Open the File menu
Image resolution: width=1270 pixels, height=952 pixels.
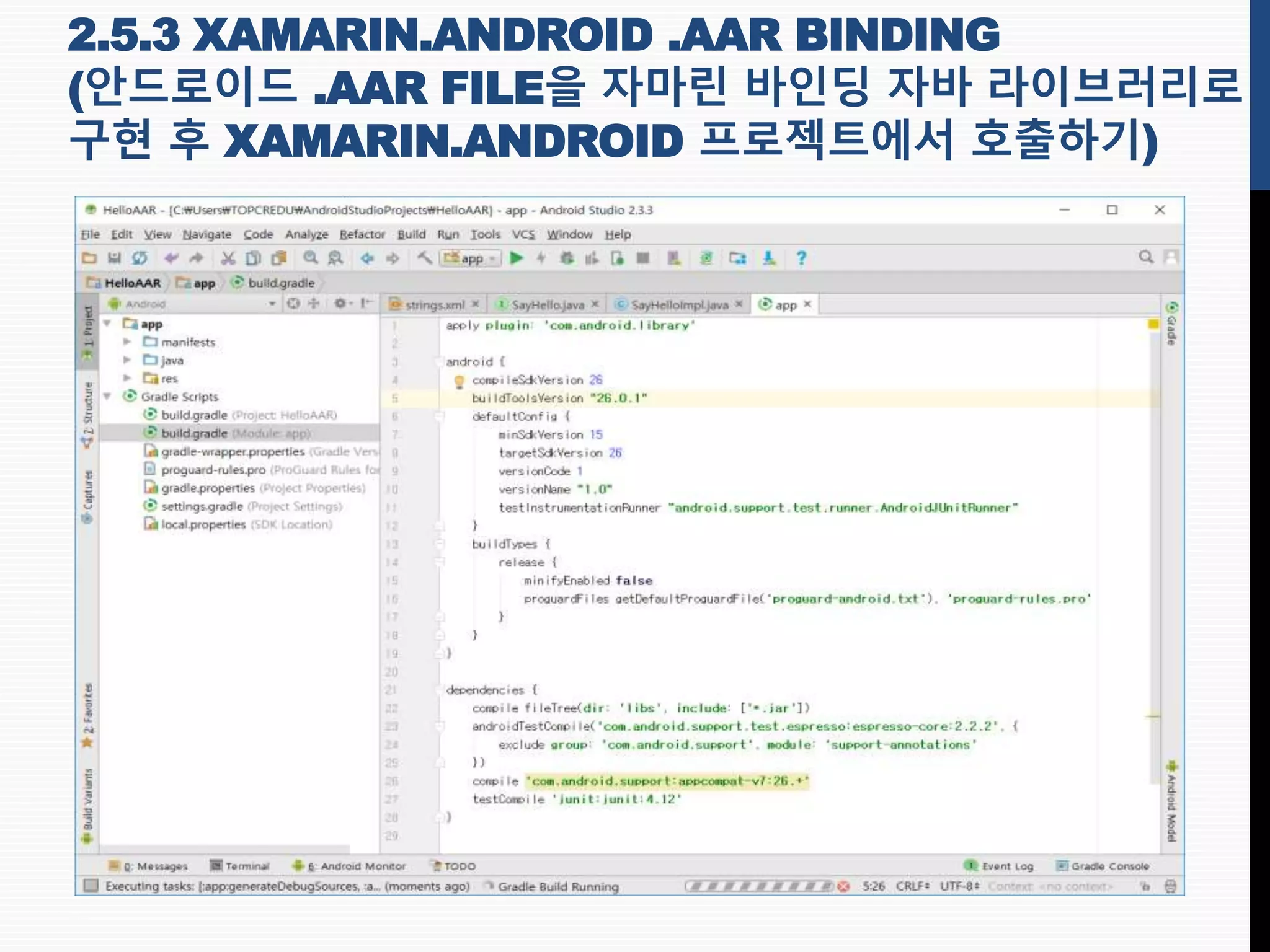click(x=91, y=234)
